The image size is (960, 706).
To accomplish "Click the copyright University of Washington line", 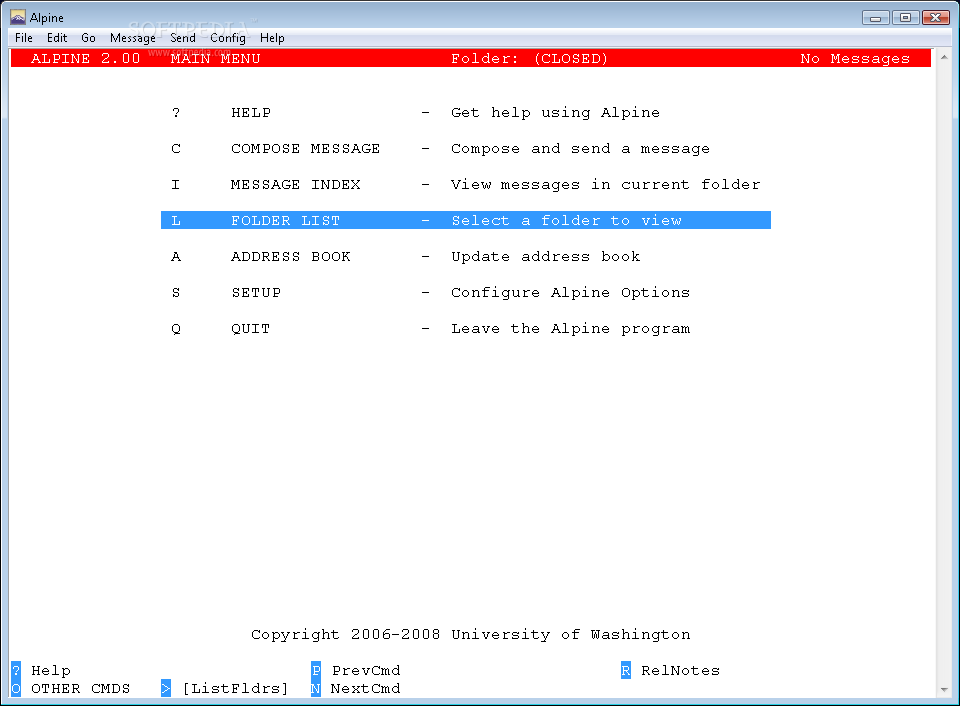I will click(x=471, y=634).
